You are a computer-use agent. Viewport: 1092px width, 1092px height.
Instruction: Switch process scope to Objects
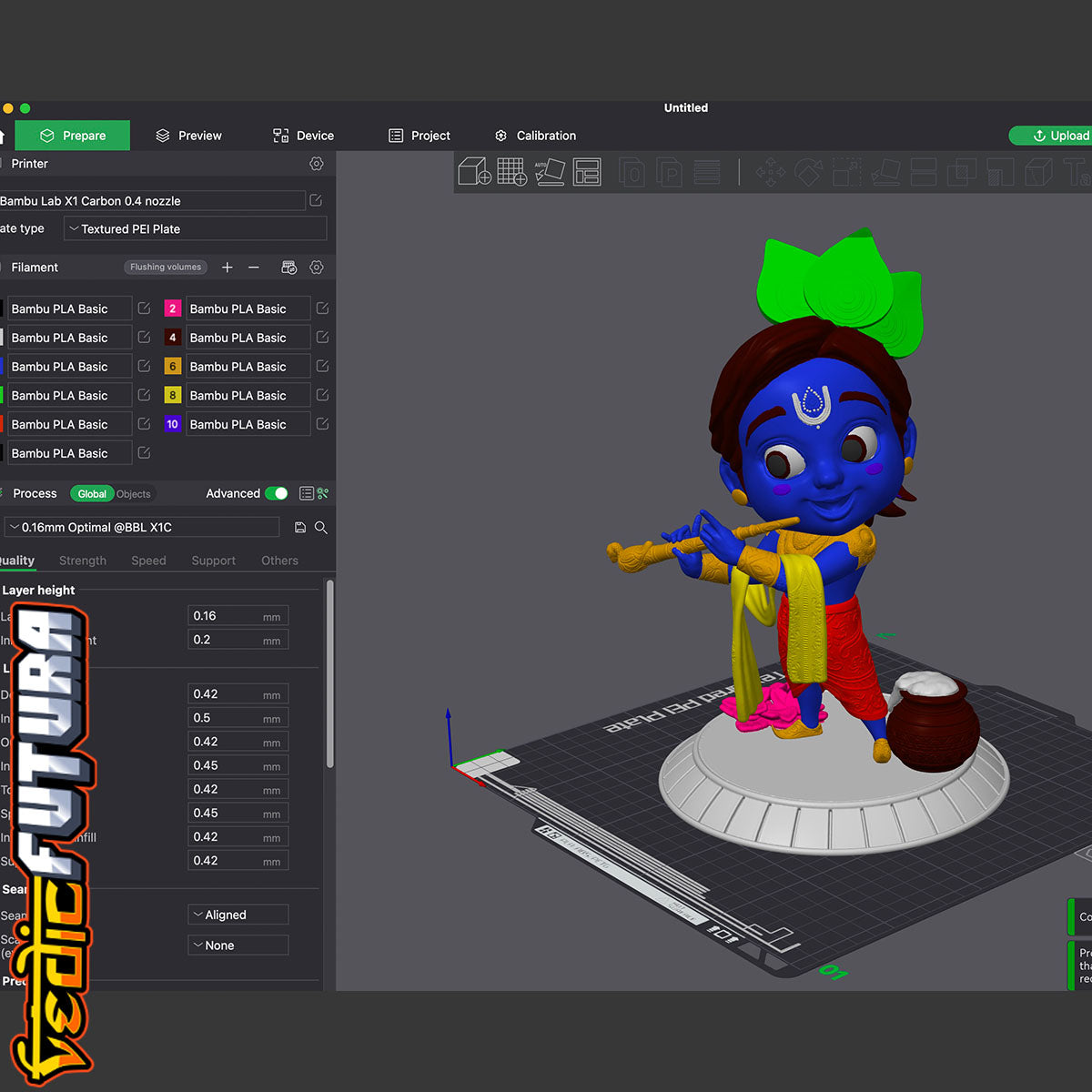[134, 494]
